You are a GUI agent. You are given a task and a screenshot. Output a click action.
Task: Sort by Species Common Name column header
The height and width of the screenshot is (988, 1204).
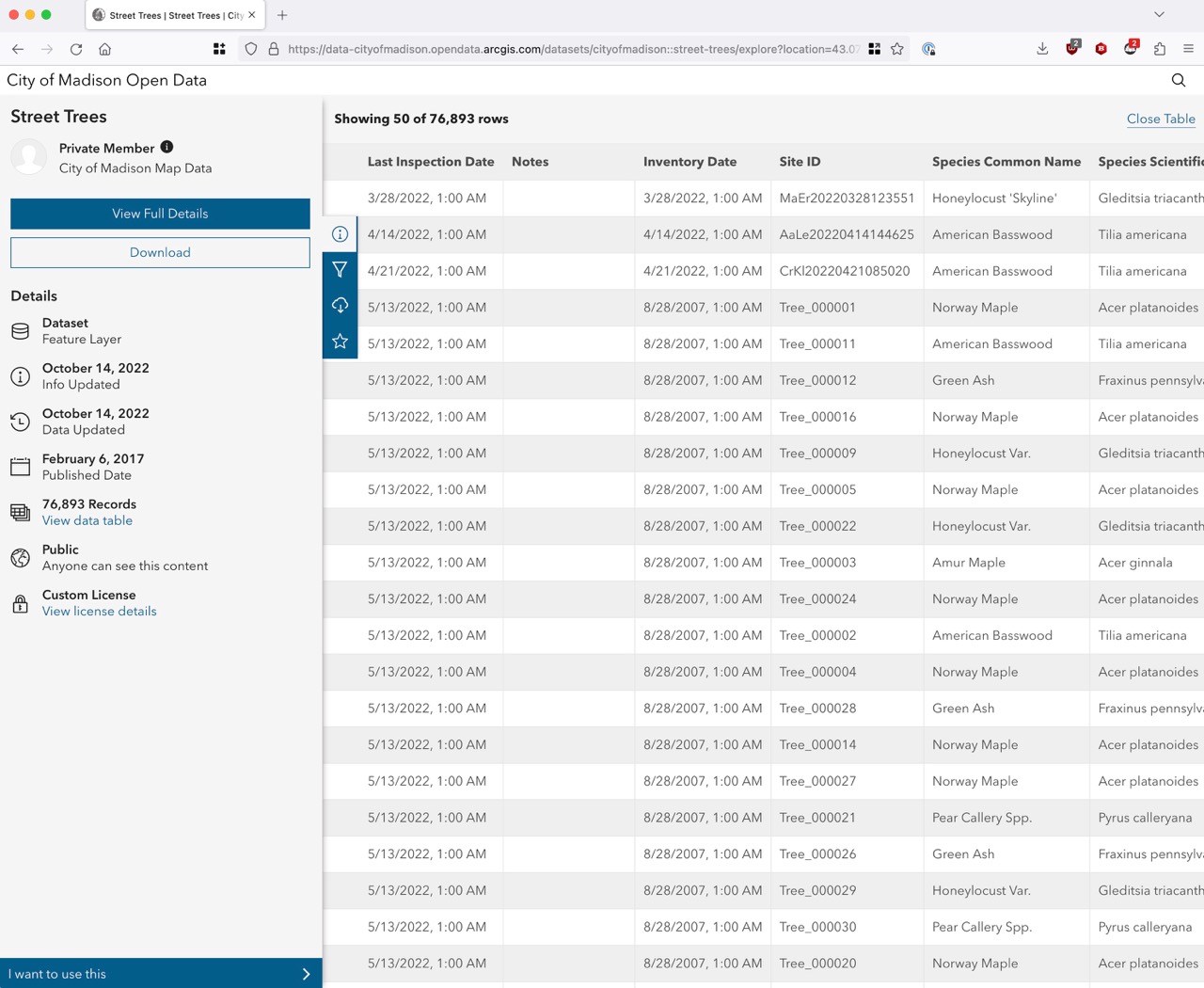[x=1006, y=162]
